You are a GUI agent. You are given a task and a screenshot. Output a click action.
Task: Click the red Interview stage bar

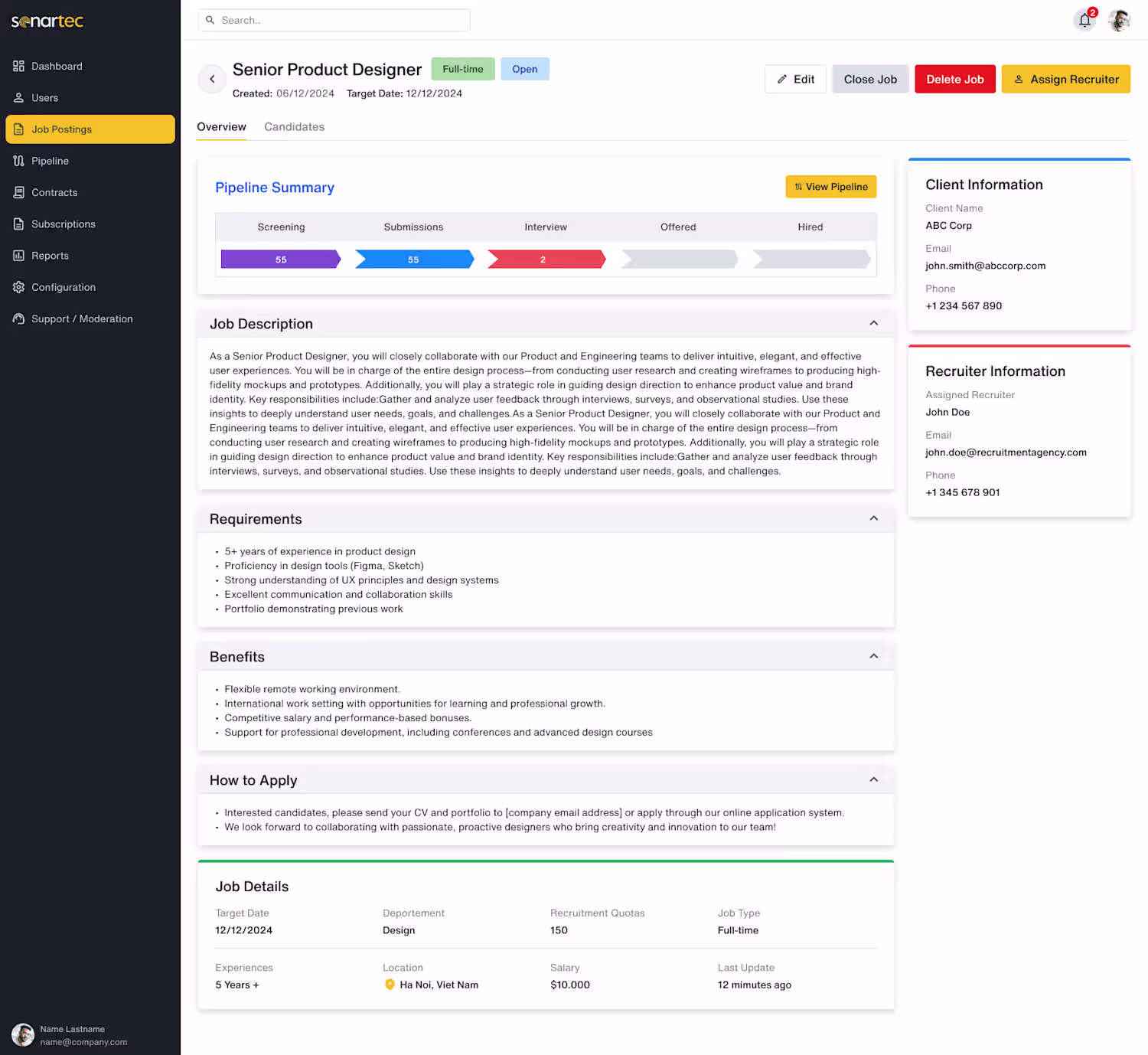tap(546, 260)
